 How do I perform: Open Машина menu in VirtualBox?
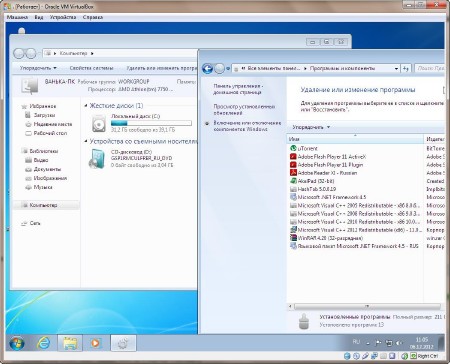17,17
